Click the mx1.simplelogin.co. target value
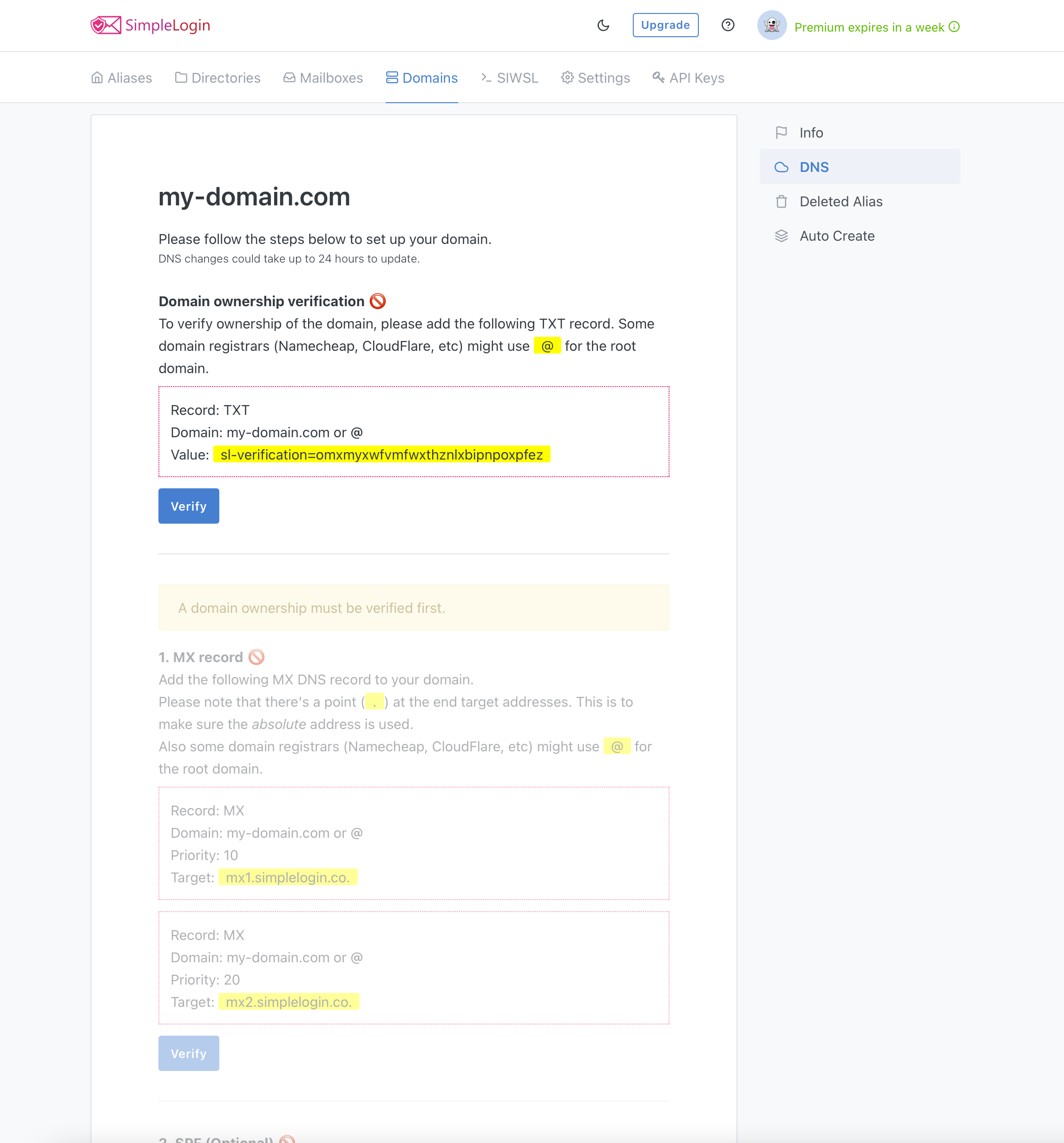The width and height of the screenshot is (1064, 1143). (288, 877)
